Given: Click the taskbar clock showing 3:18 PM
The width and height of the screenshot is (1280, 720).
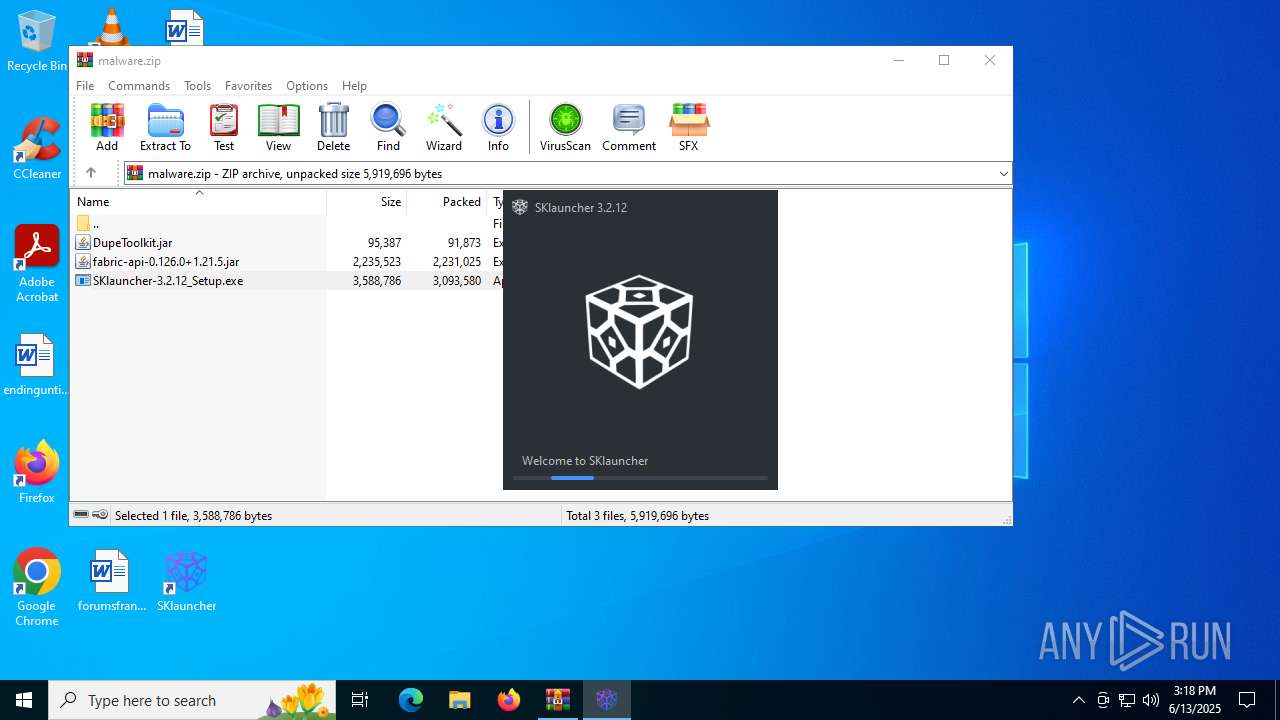Looking at the screenshot, I should 1194,700.
